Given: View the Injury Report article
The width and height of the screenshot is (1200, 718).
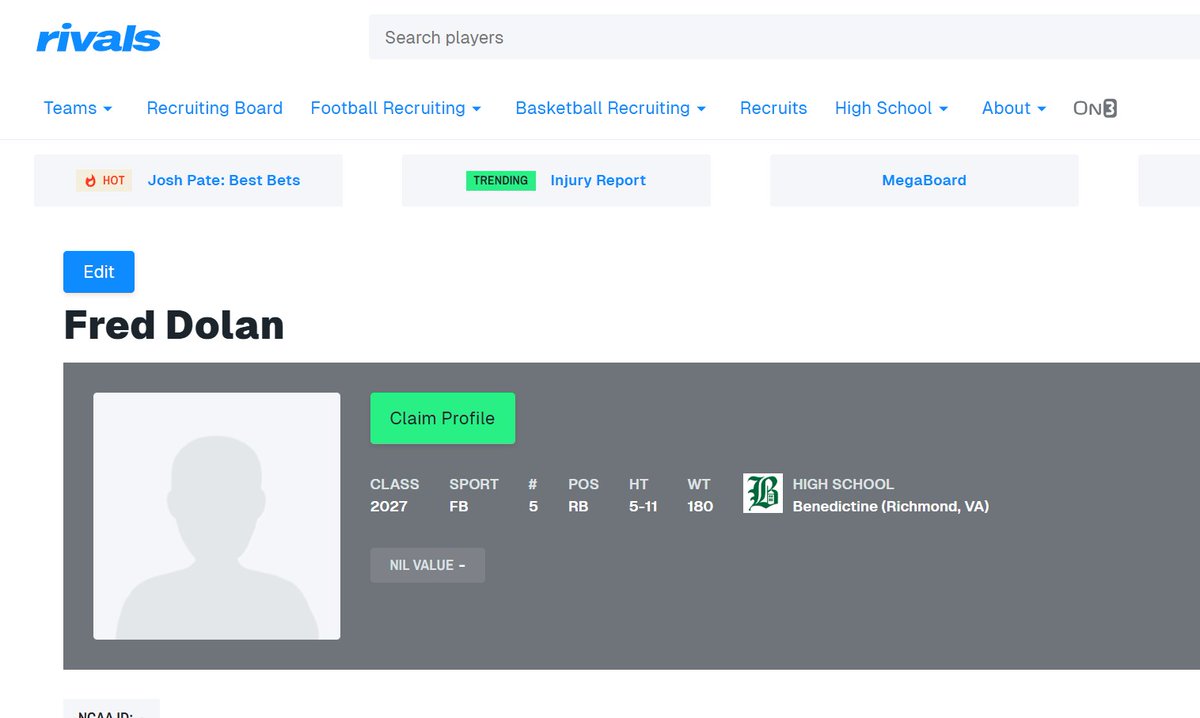Looking at the screenshot, I should (598, 180).
